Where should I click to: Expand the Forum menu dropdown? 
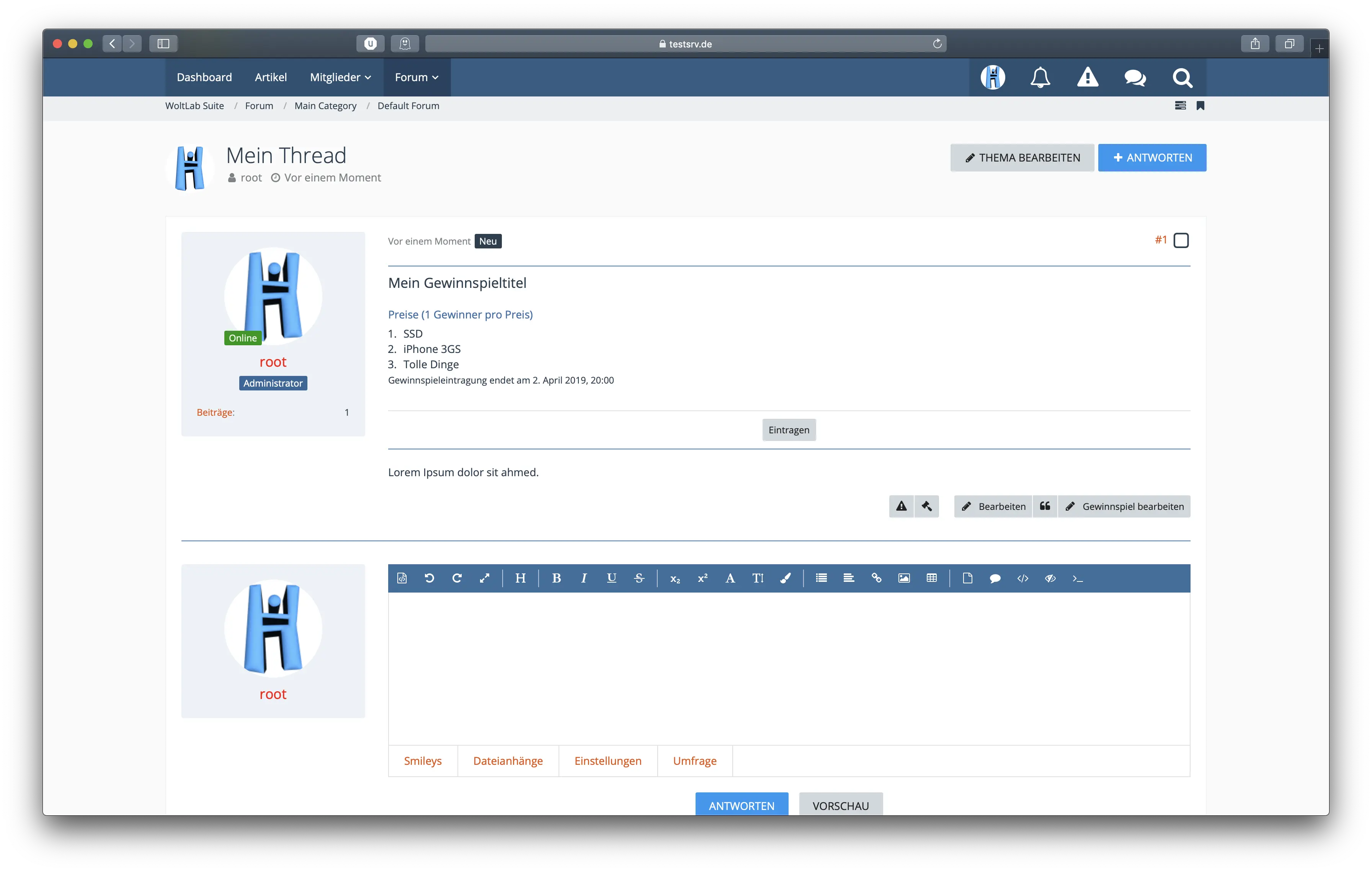(x=416, y=77)
